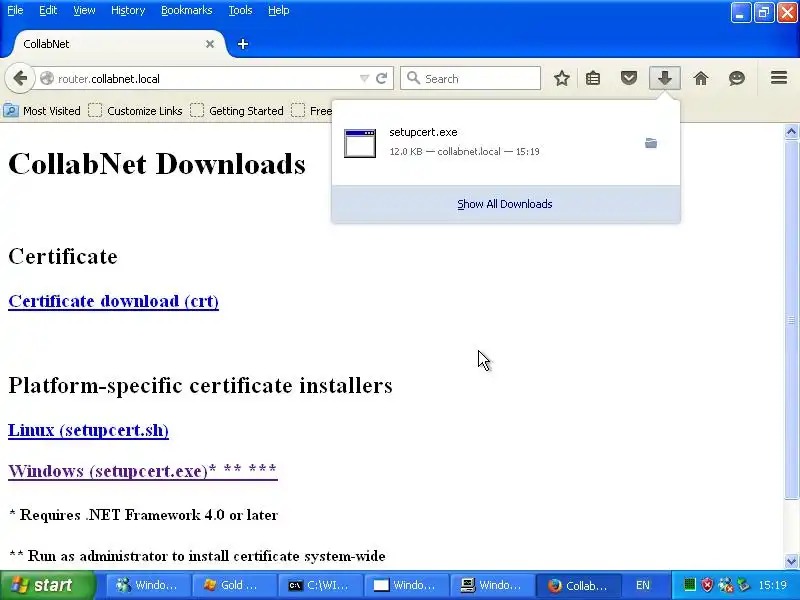Open the File menu
The image size is (800, 600).
coord(15,10)
